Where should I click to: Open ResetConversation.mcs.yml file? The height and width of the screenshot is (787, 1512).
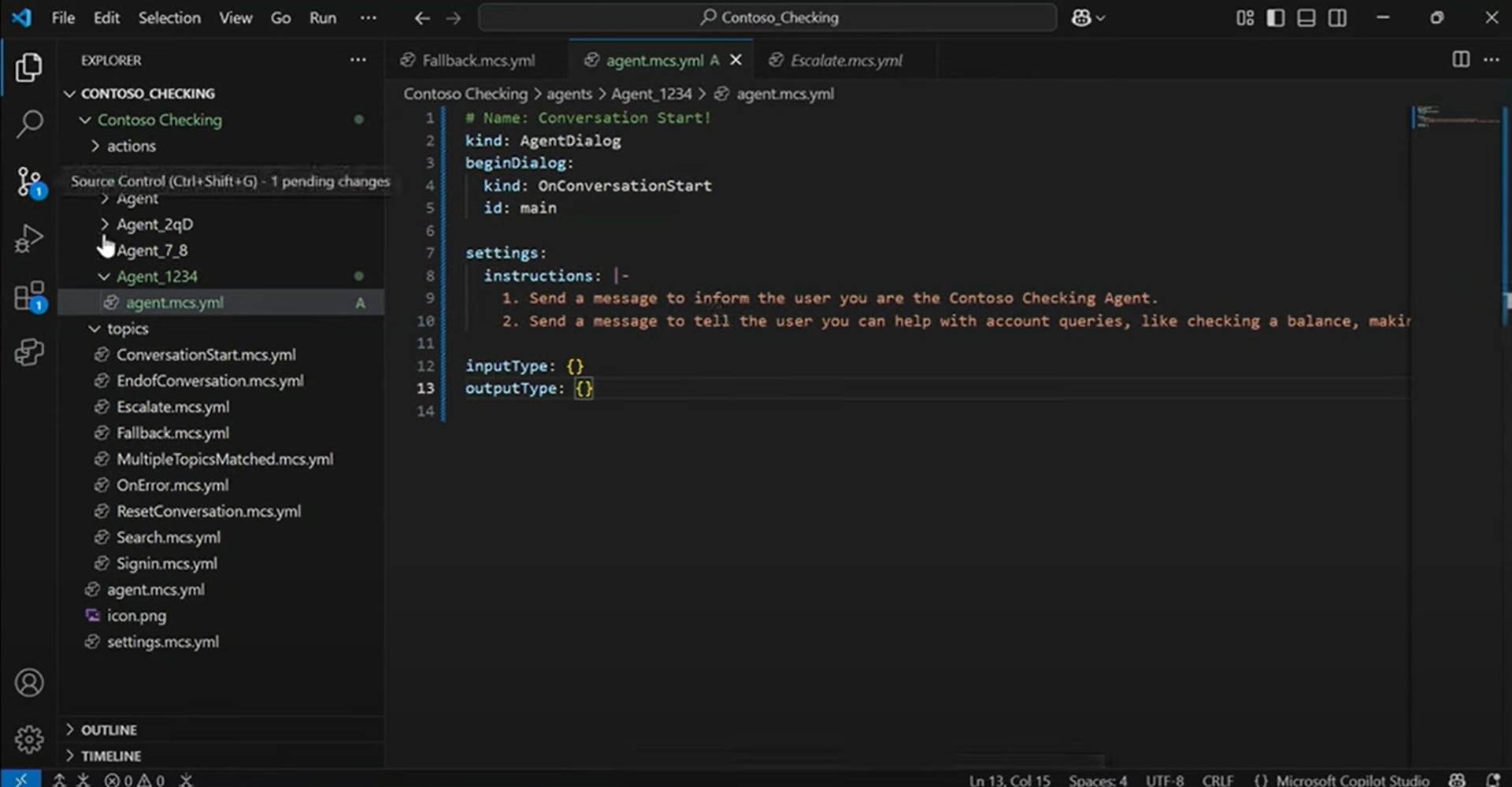[x=209, y=510]
